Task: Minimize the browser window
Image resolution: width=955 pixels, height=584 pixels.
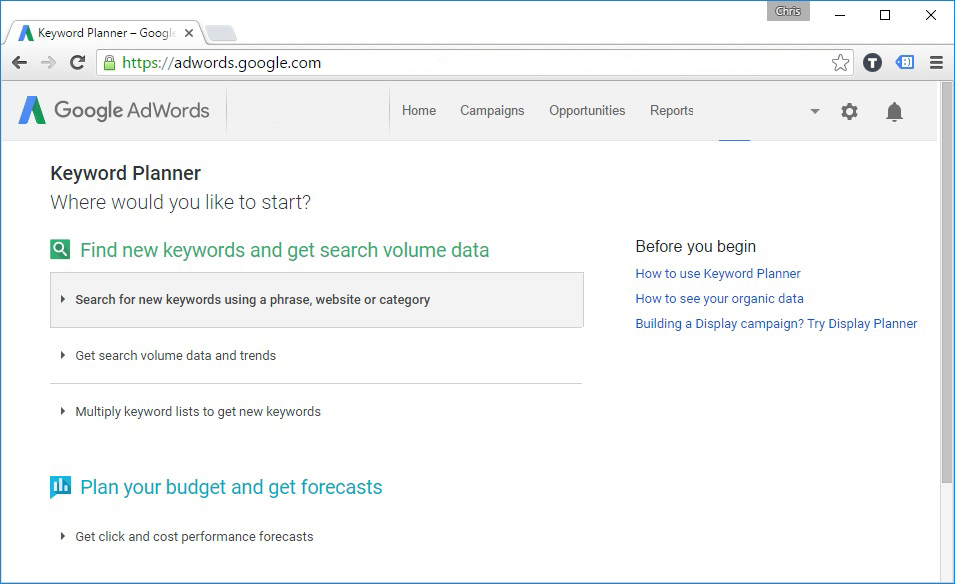Action: tap(840, 15)
